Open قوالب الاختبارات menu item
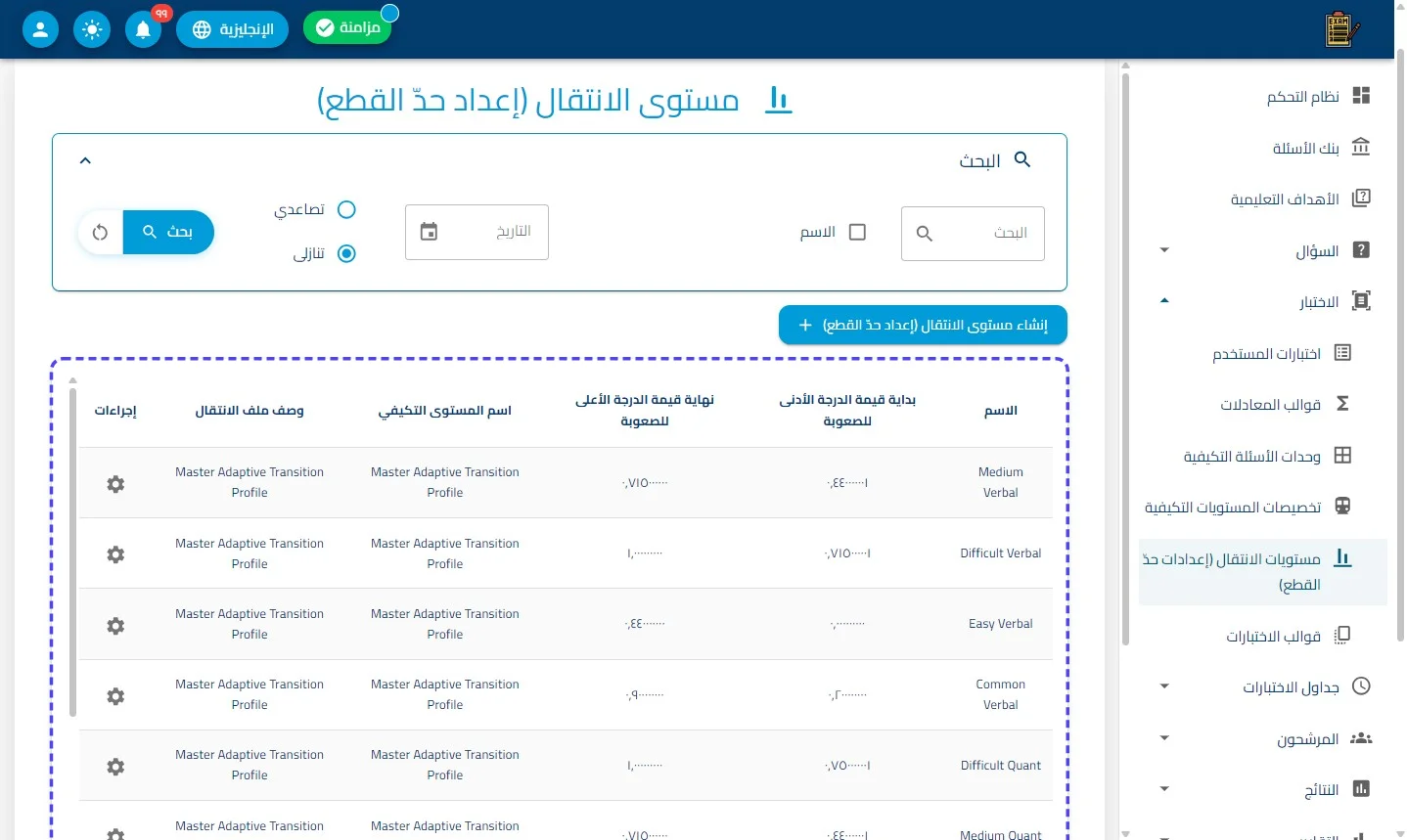The width and height of the screenshot is (1407, 840). coord(1263,636)
